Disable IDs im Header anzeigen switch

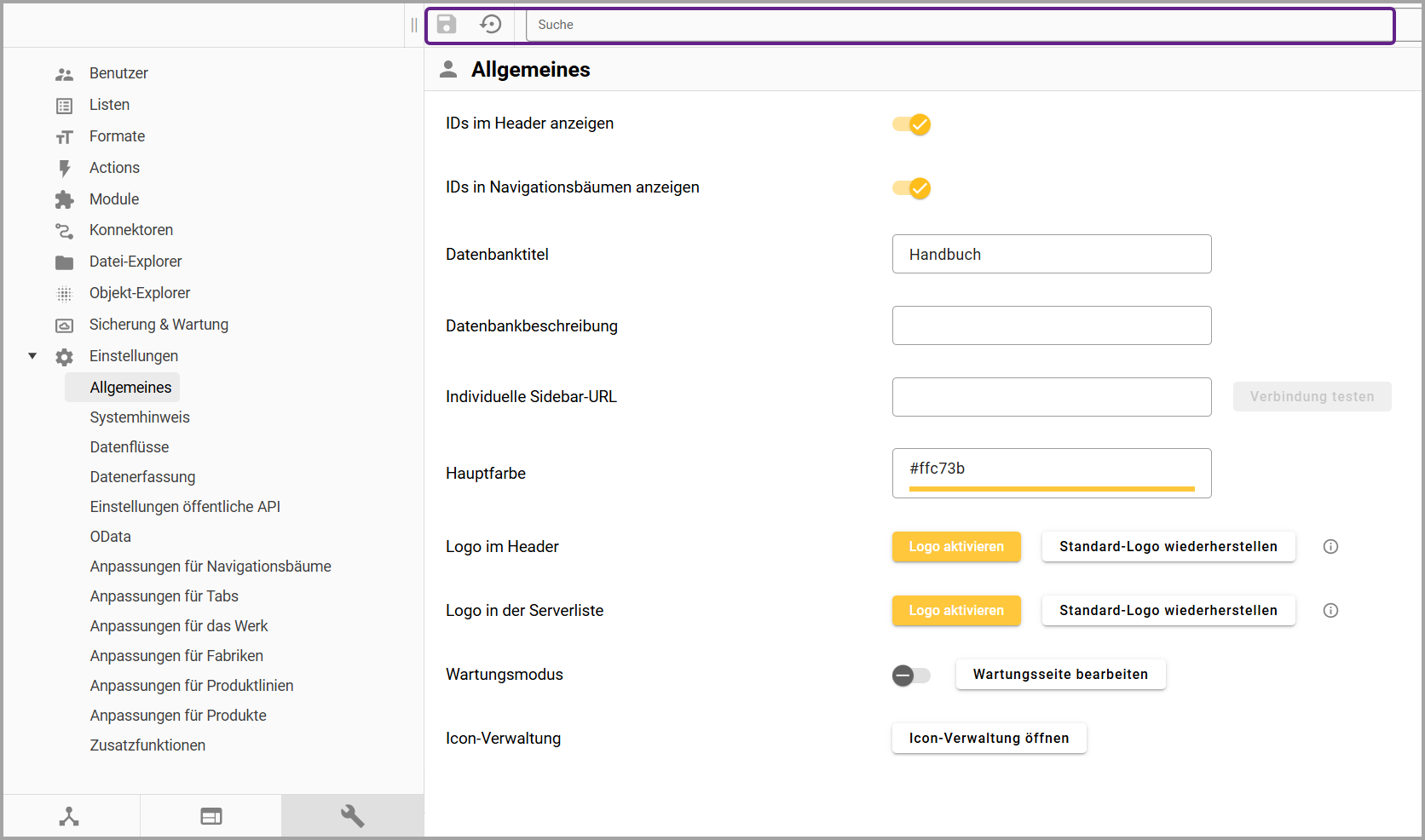[911, 124]
